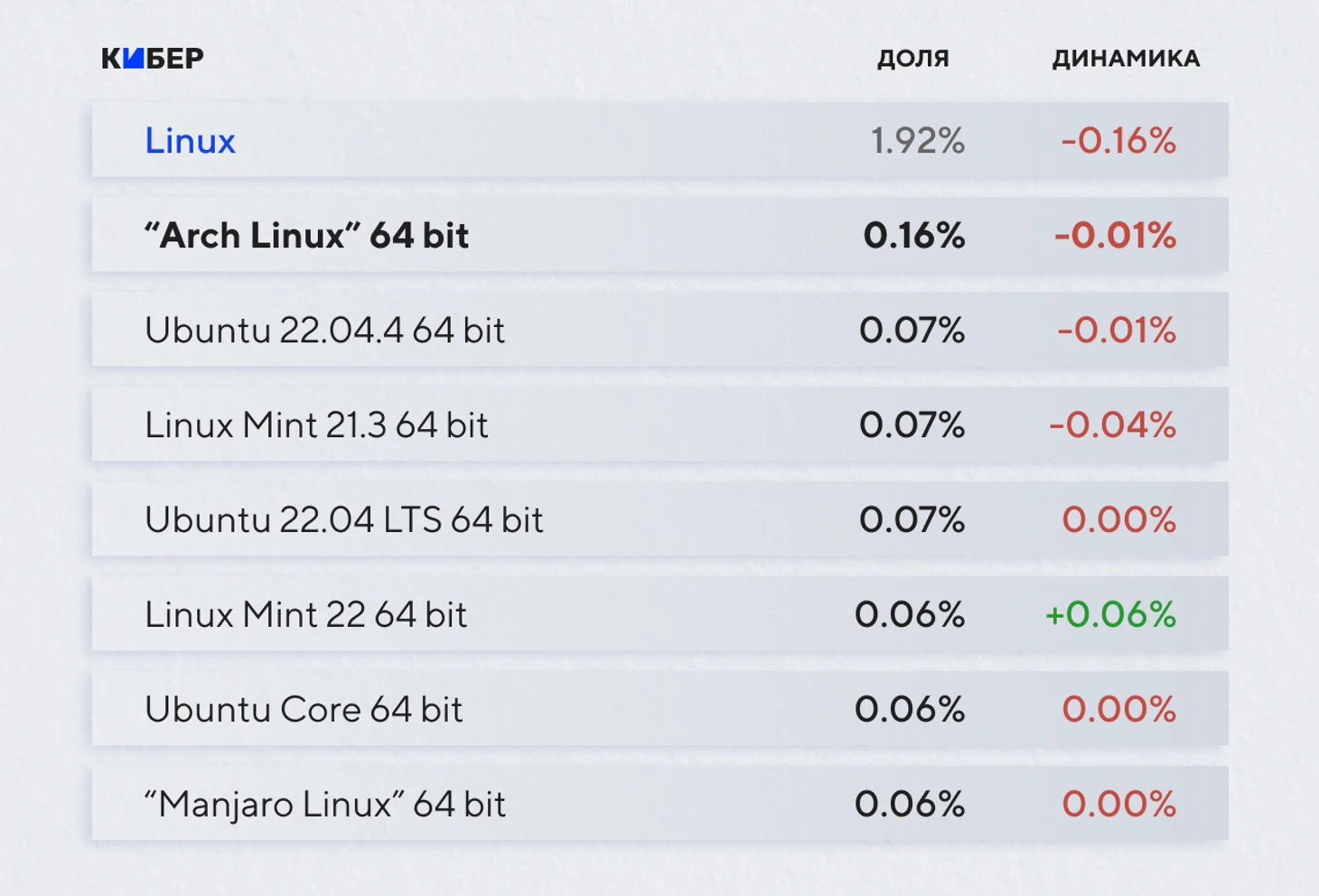Select the "Arch Linux" 64 bit row

point(659,235)
